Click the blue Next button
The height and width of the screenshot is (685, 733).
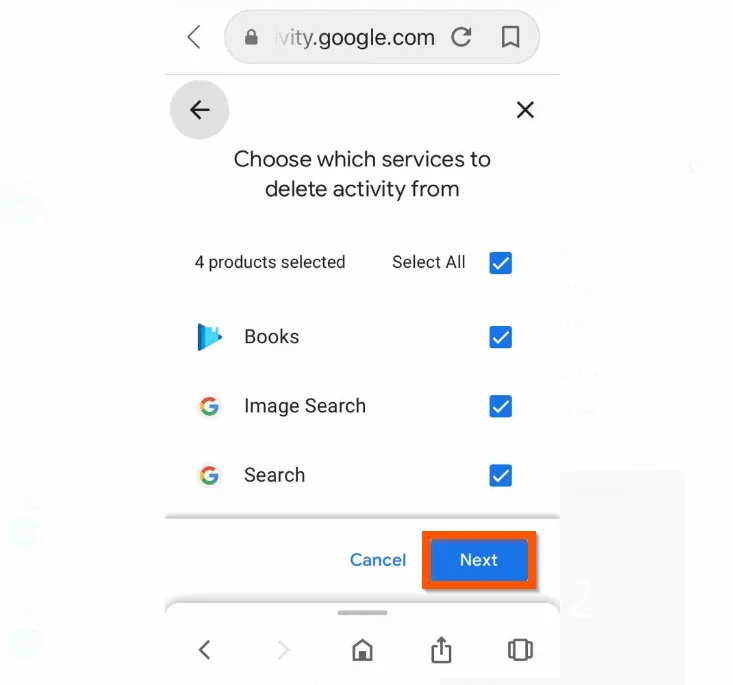click(479, 560)
